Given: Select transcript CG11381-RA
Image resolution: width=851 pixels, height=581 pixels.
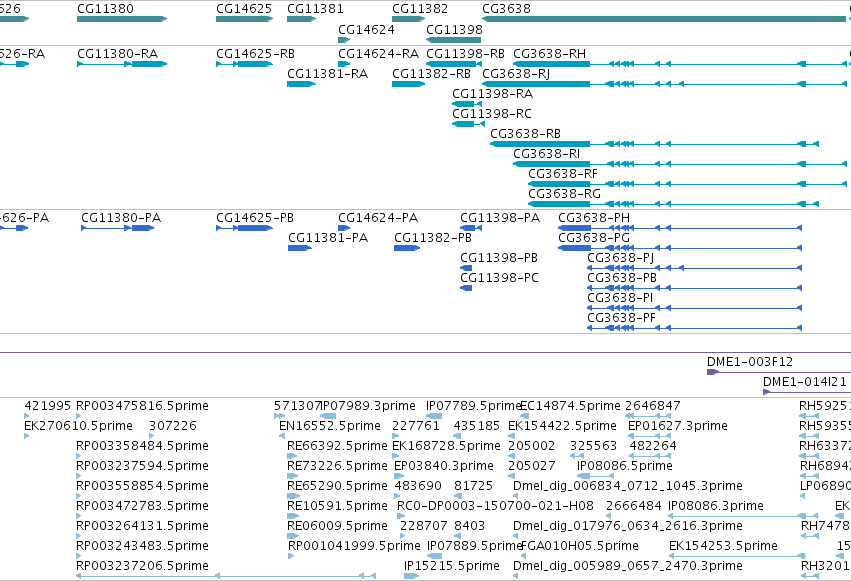Looking at the screenshot, I should pos(301,84).
